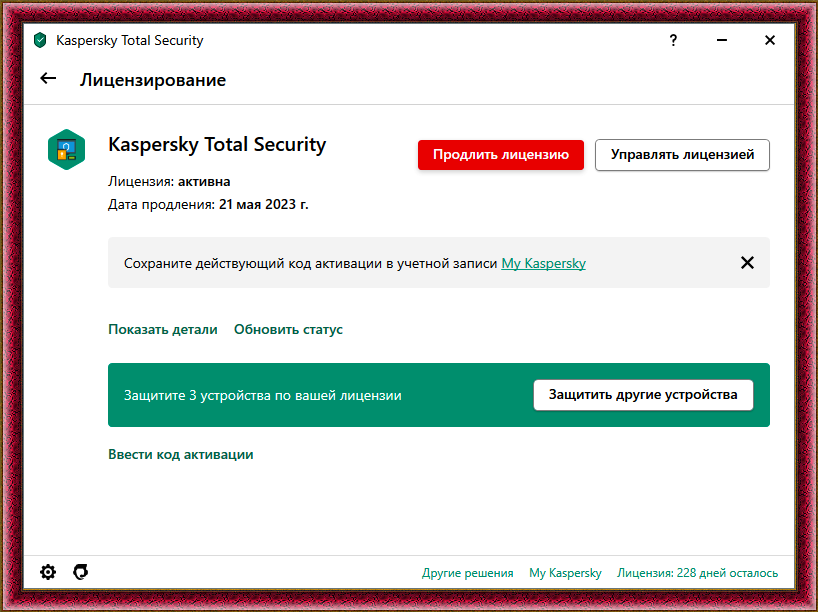Click the license status text активна
Viewport: 818px width, 612px height.
204,182
